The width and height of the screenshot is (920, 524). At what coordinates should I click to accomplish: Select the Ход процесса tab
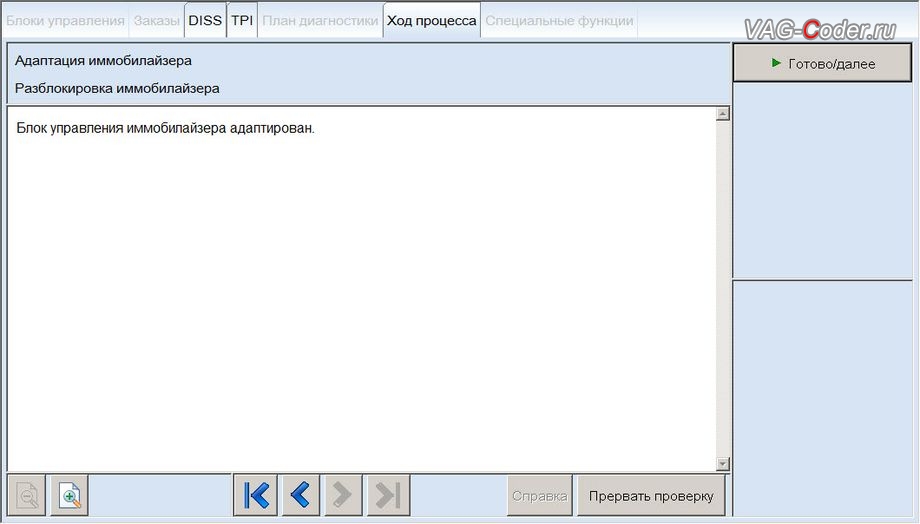coord(432,21)
